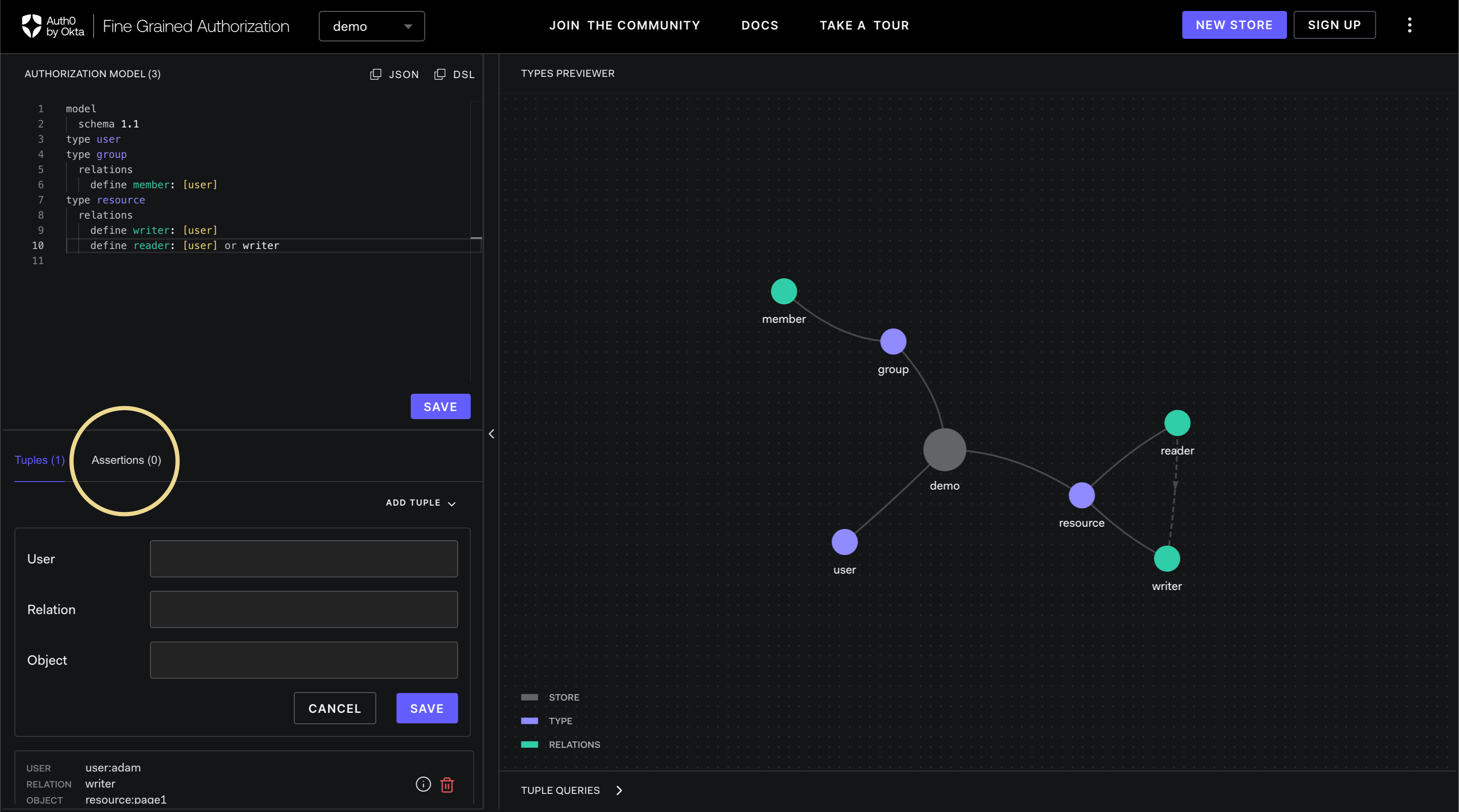This screenshot has width=1459, height=812.
Task: Delete the user:adam writer tuple
Action: click(x=447, y=785)
